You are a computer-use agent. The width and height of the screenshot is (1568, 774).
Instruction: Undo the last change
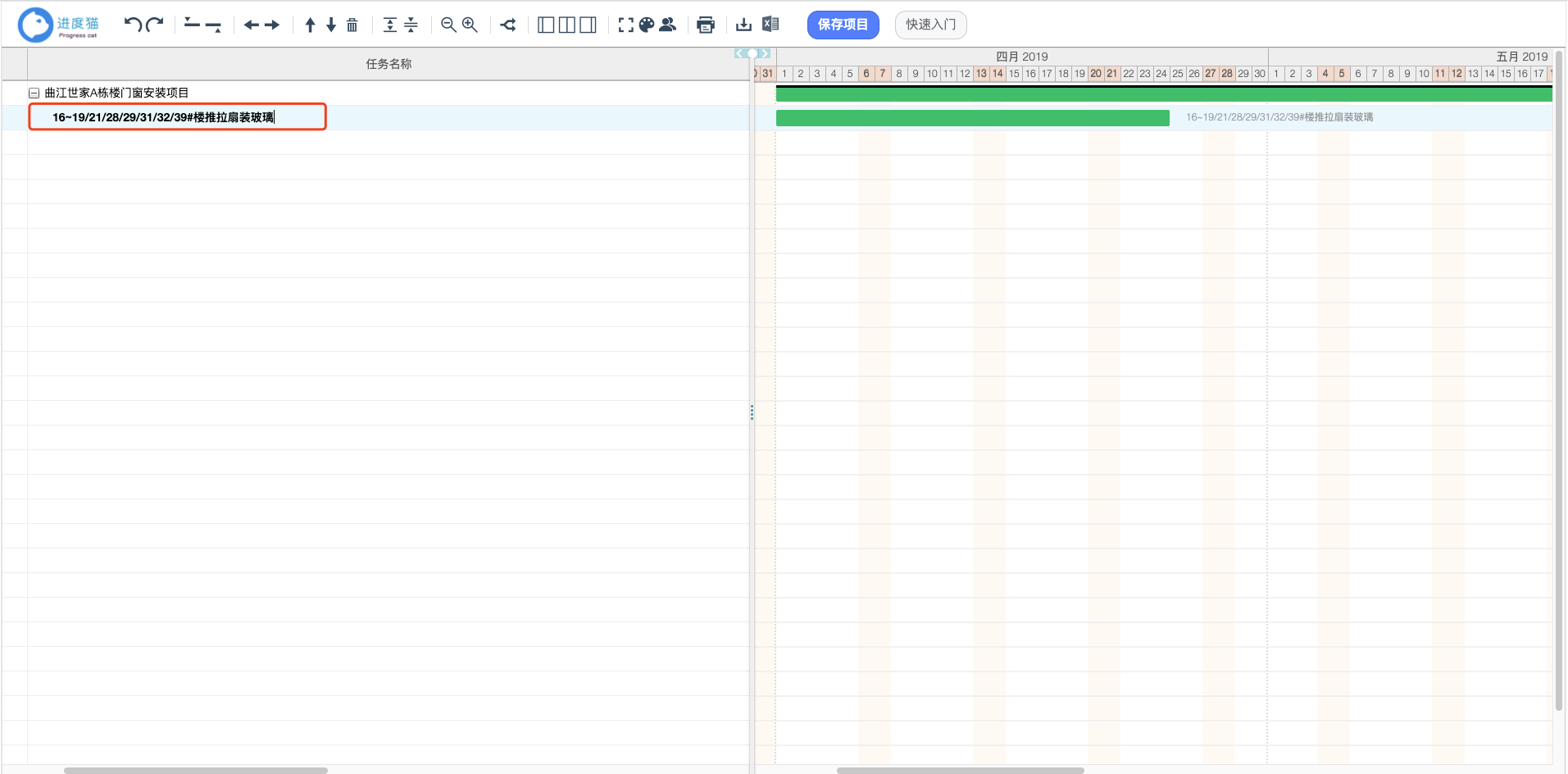coord(133,25)
